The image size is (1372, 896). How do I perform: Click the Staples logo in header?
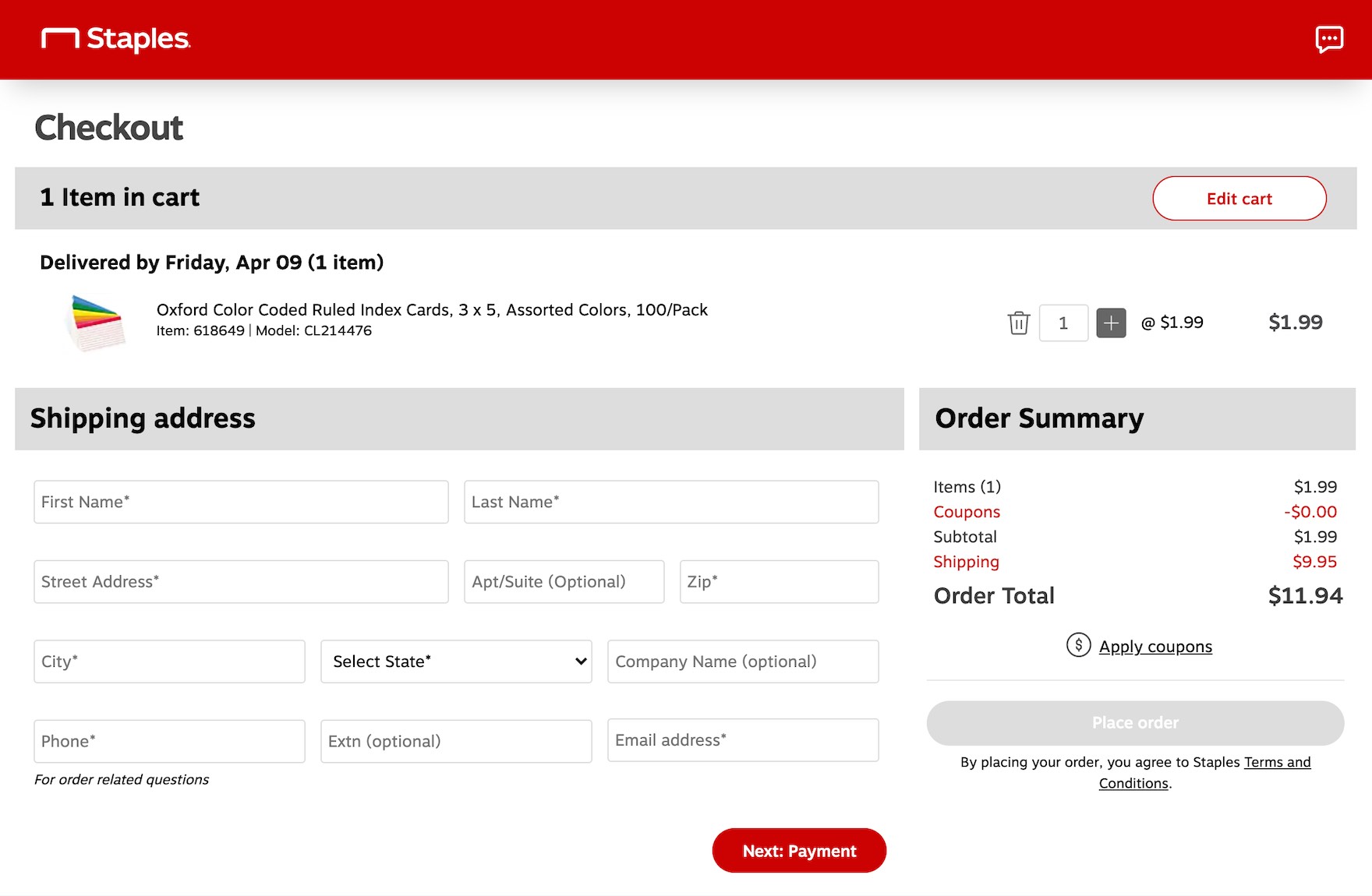tap(115, 39)
